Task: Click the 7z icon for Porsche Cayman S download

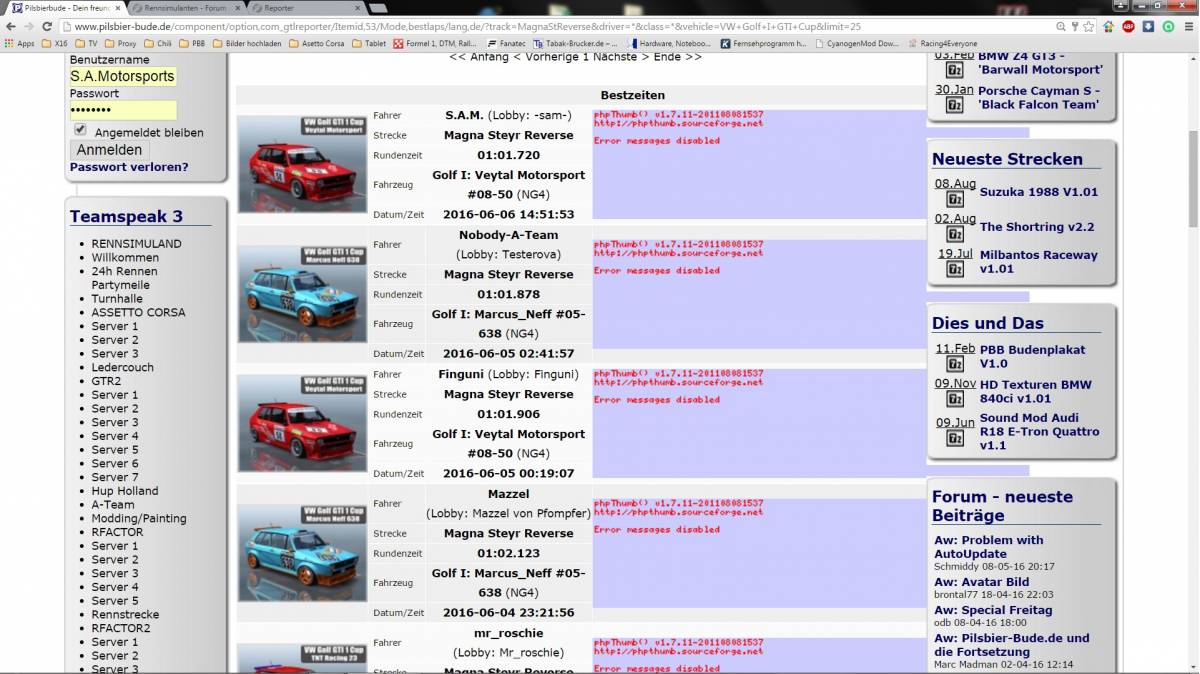Action: point(955,104)
